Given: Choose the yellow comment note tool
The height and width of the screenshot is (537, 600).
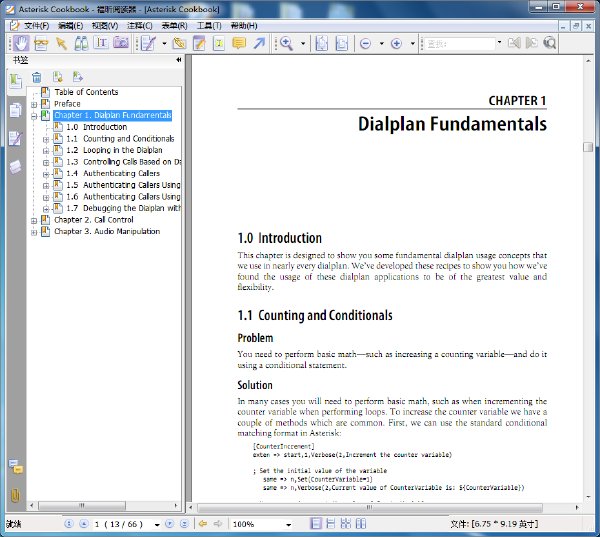Looking at the screenshot, I should tap(239, 43).
